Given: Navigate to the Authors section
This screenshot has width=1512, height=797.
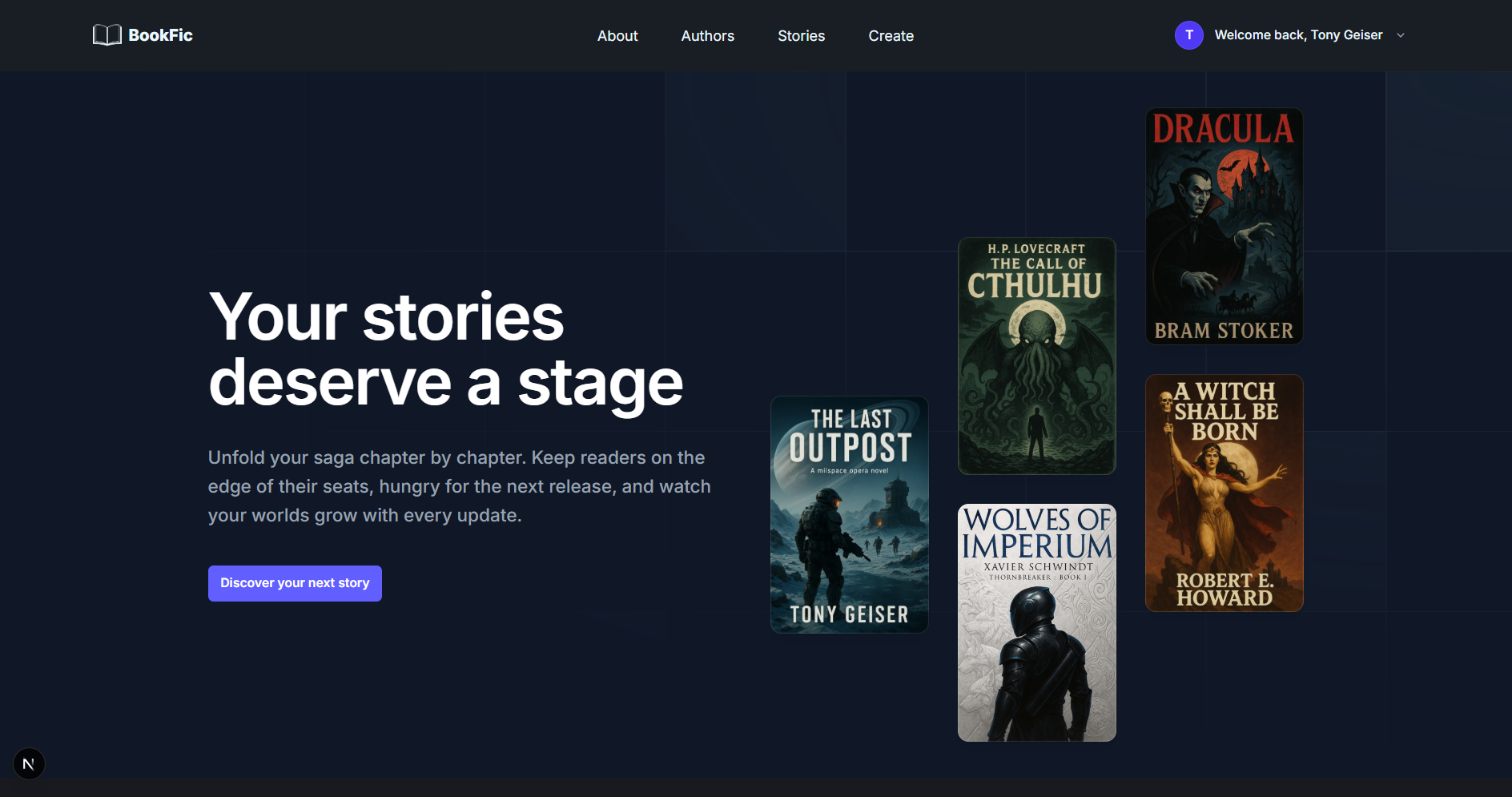Looking at the screenshot, I should pyautogui.click(x=707, y=35).
